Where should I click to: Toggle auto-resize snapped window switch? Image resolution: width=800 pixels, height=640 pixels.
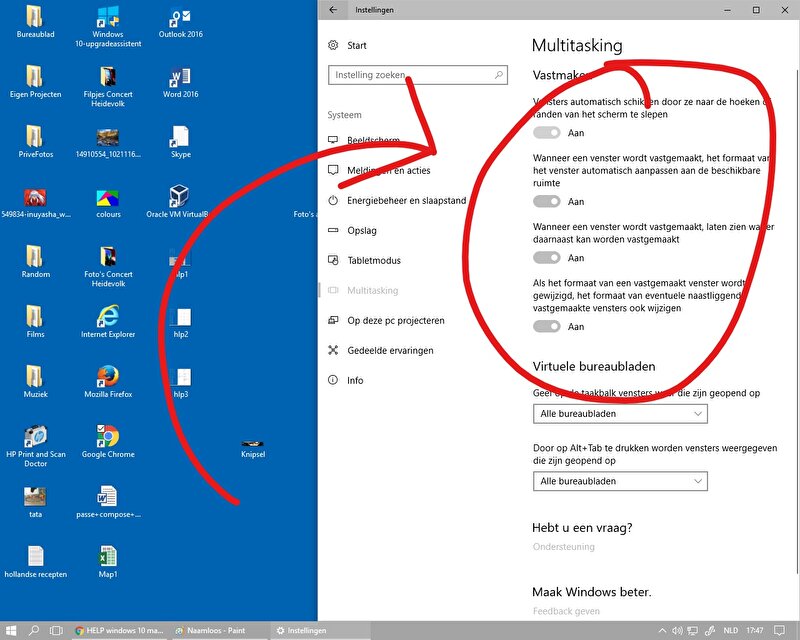(547, 202)
